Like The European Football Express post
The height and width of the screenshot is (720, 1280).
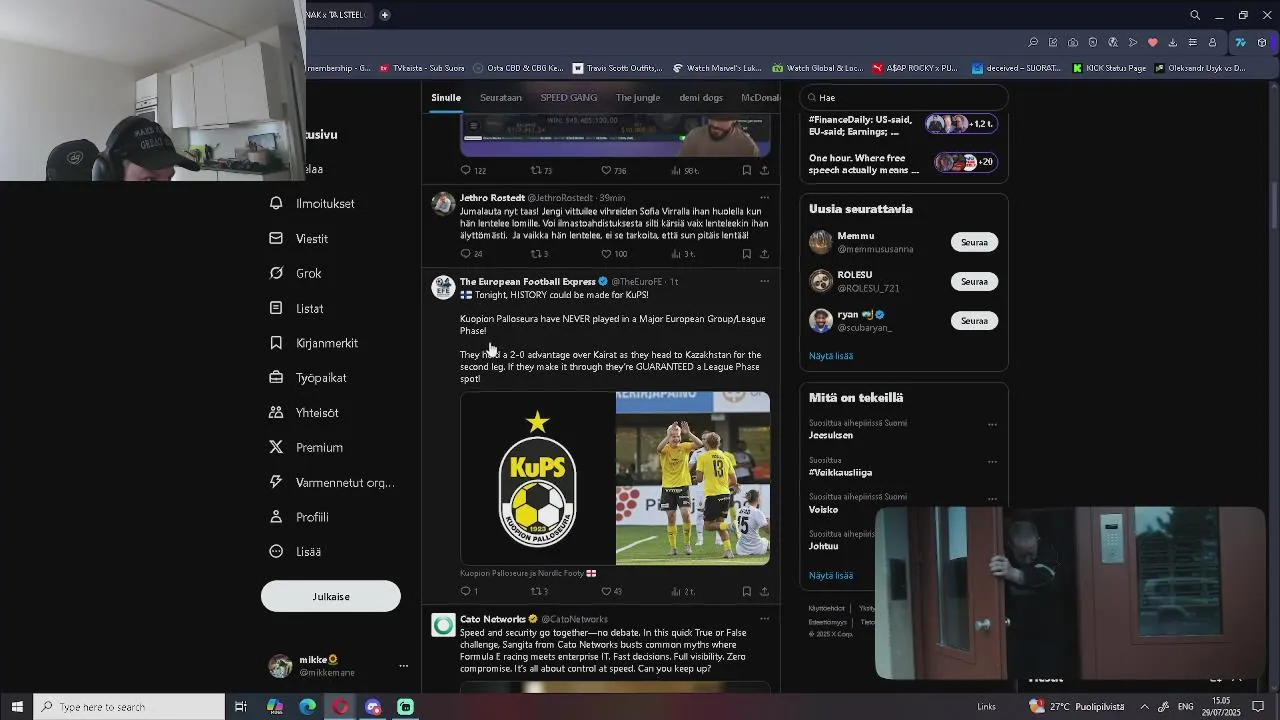pos(612,591)
